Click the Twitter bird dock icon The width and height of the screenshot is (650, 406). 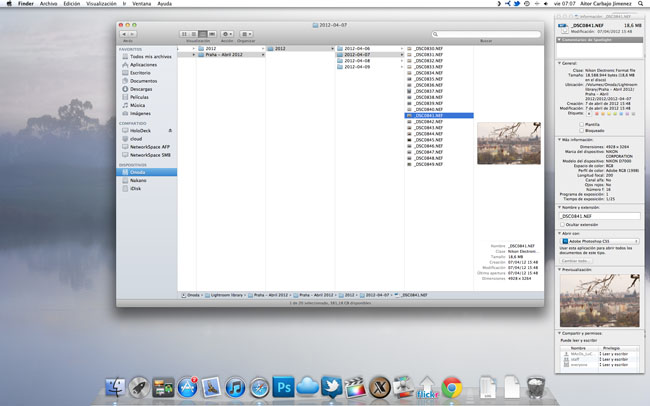pos(331,387)
